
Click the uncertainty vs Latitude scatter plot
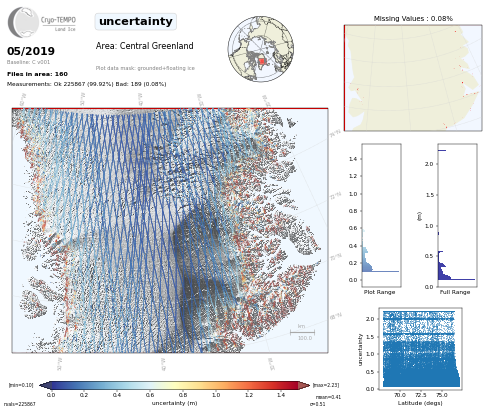(x=421, y=349)
